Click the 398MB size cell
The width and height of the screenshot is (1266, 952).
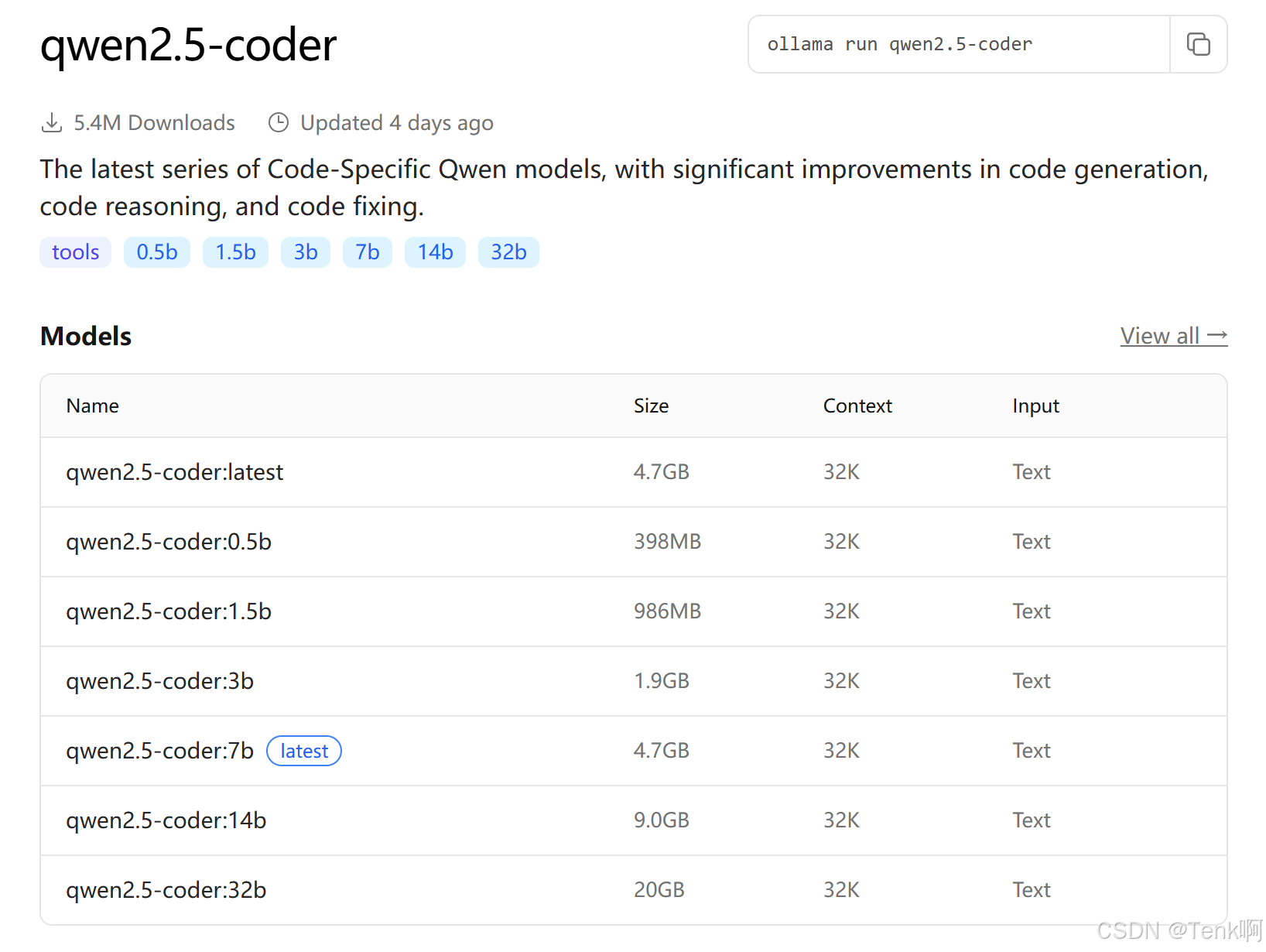668,542
